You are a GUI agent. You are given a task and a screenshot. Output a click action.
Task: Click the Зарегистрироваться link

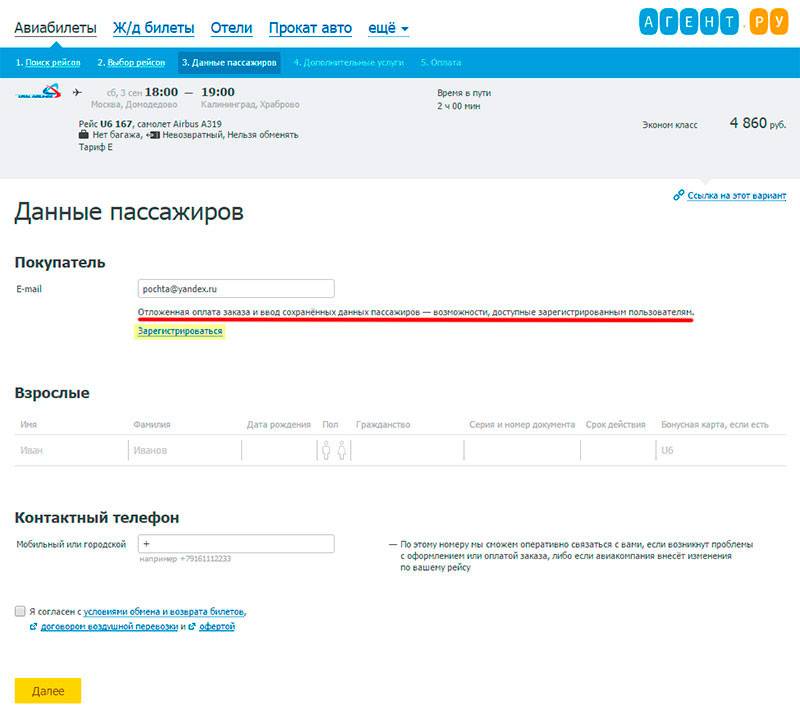[x=180, y=331]
